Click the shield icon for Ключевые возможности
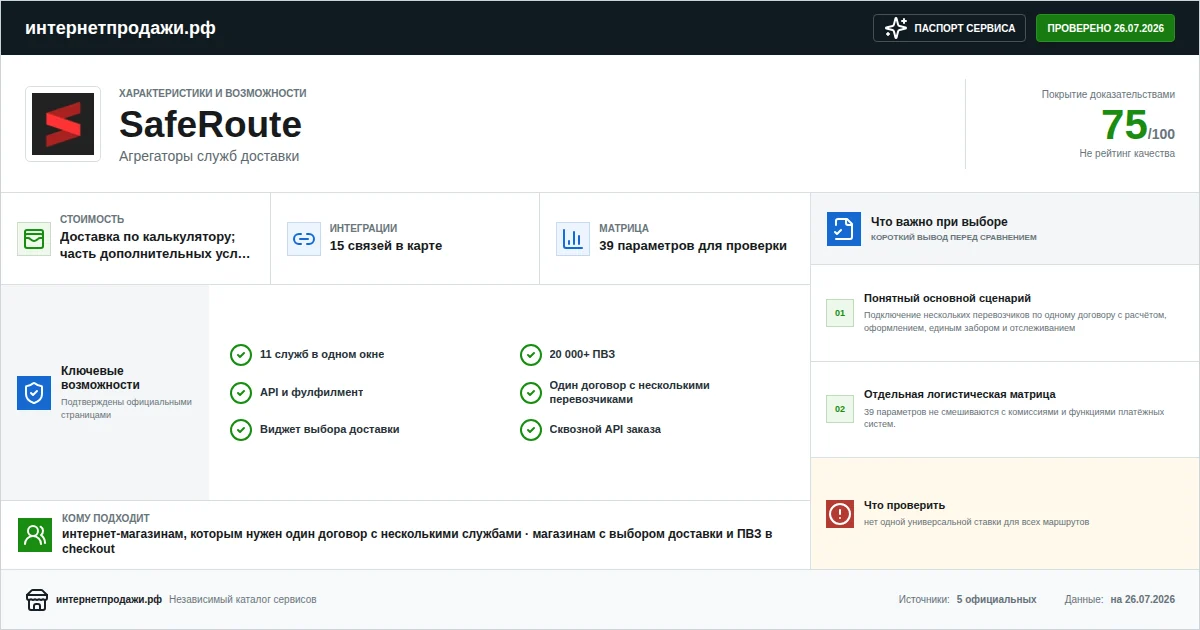Viewport: 1200px width, 630px height. 34,393
